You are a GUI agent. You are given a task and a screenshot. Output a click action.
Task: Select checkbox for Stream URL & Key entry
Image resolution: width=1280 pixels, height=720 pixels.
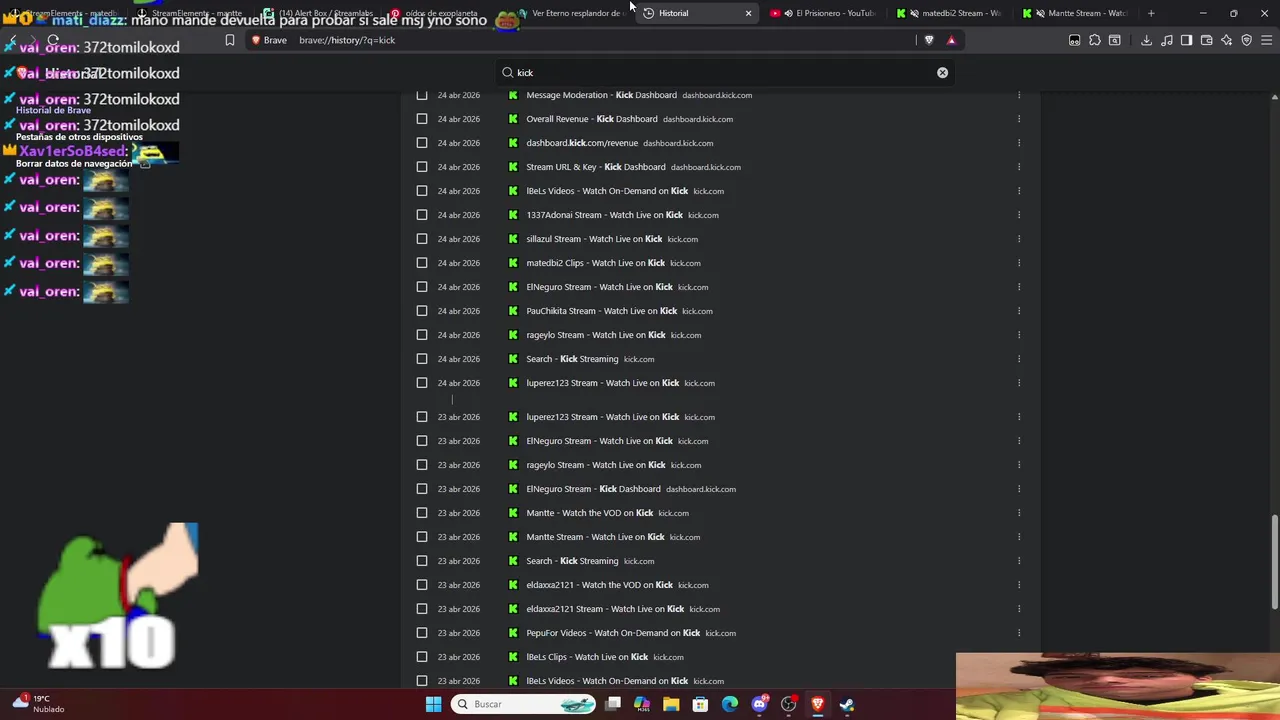tap(421, 167)
